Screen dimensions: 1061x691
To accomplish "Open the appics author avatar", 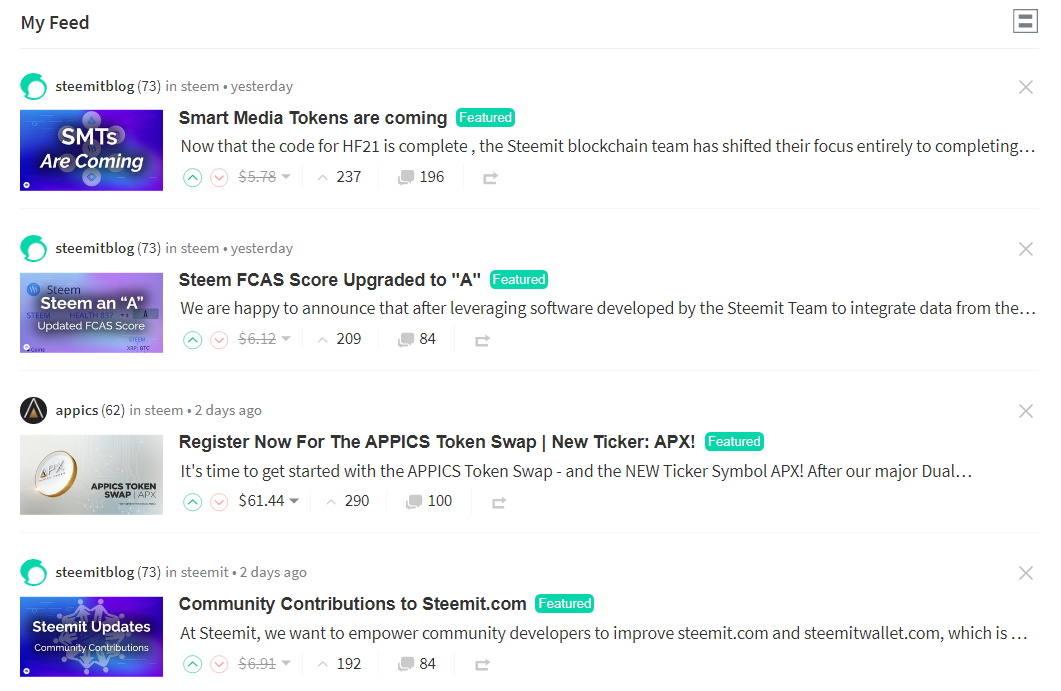I will point(33,410).
